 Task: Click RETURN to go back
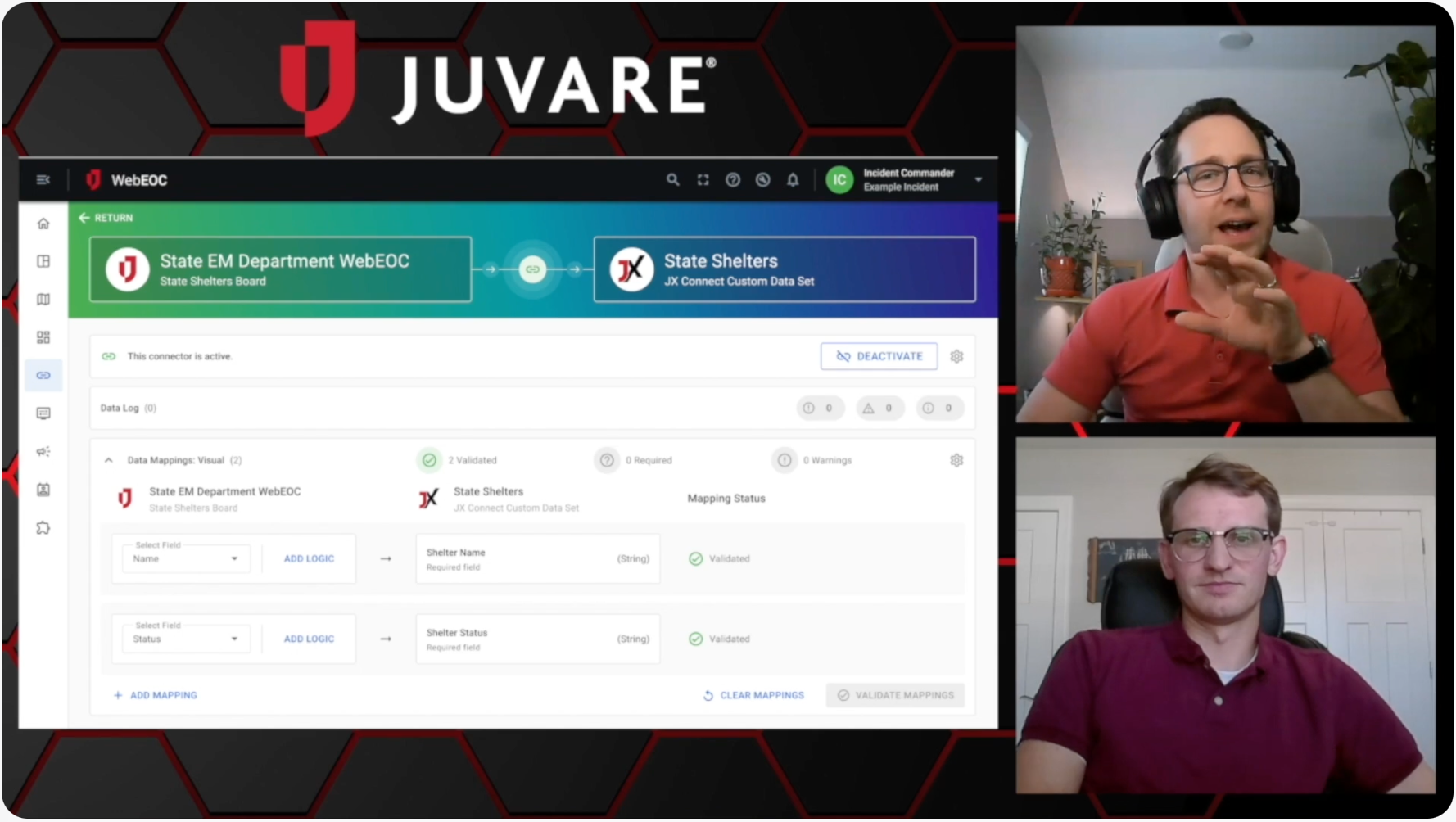(105, 218)
